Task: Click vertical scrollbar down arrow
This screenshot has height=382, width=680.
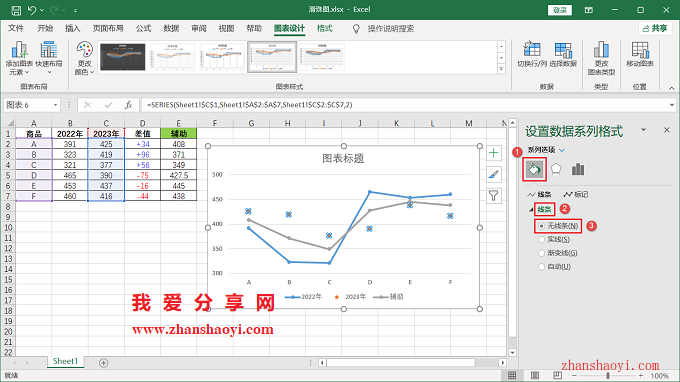Action: (x=512, y=353)
